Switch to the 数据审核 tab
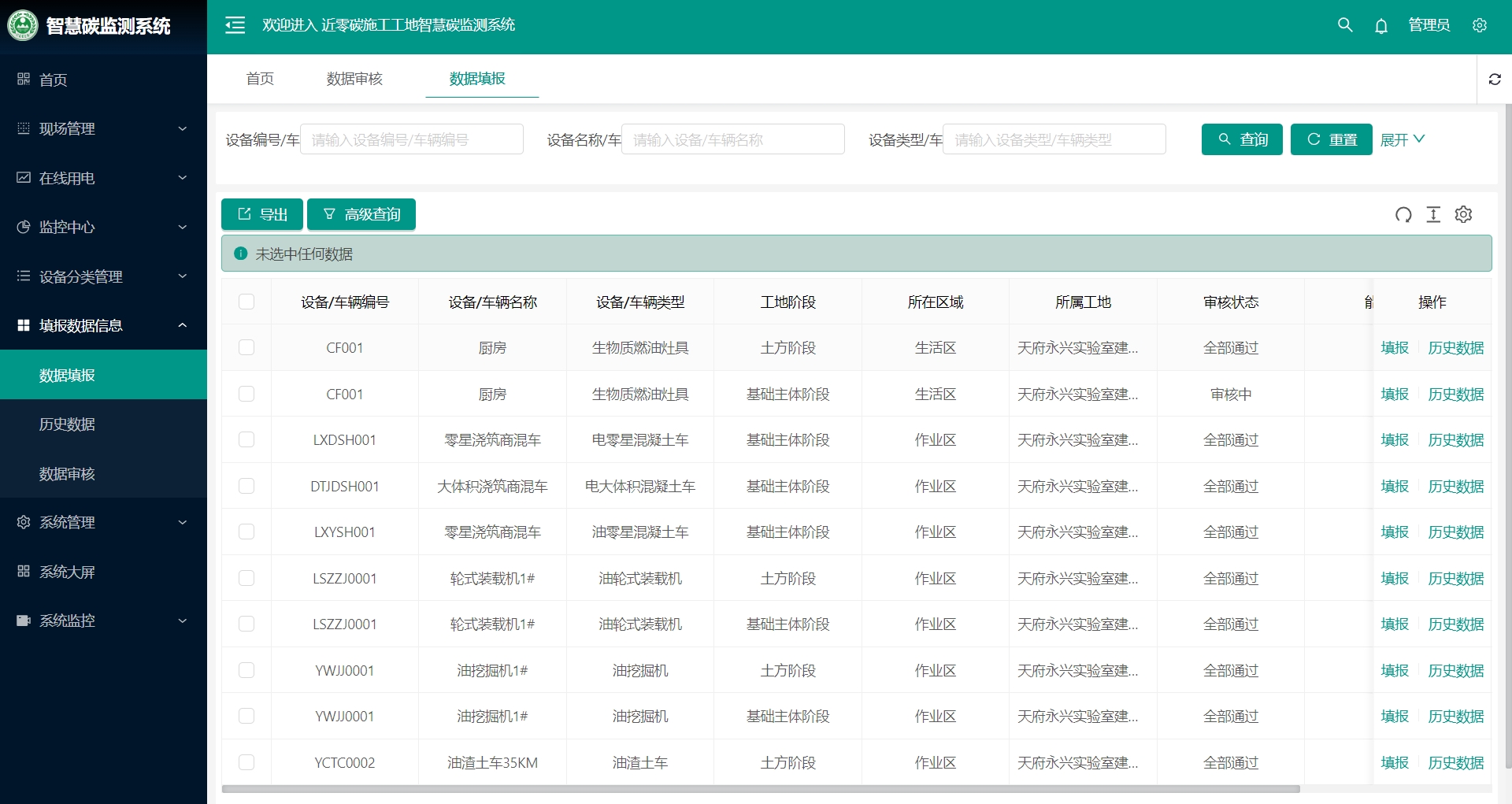Viewport: 1512px width, 804px height. 354,79
